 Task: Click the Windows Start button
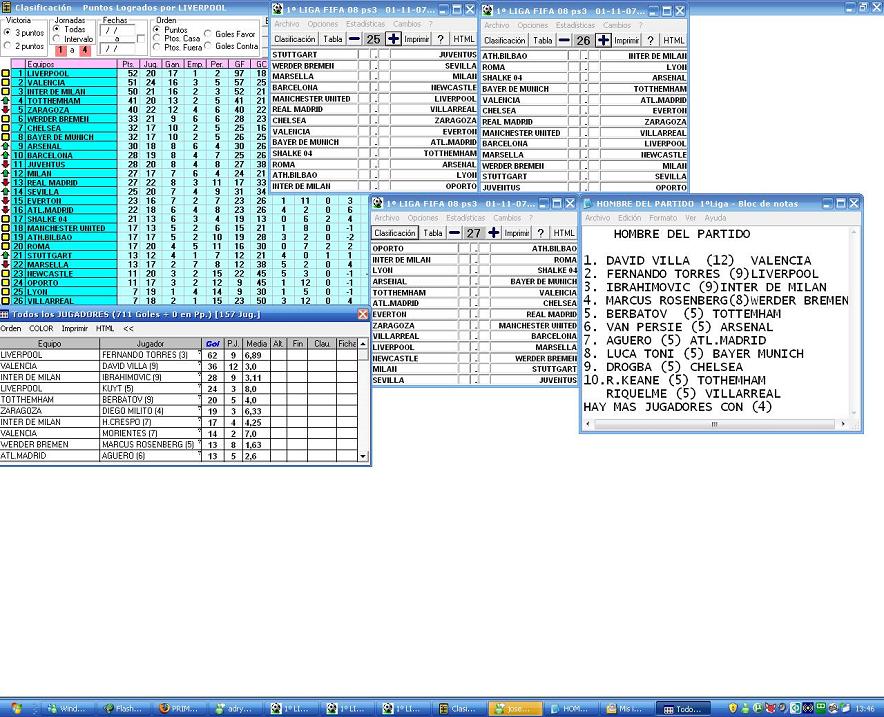16,708
